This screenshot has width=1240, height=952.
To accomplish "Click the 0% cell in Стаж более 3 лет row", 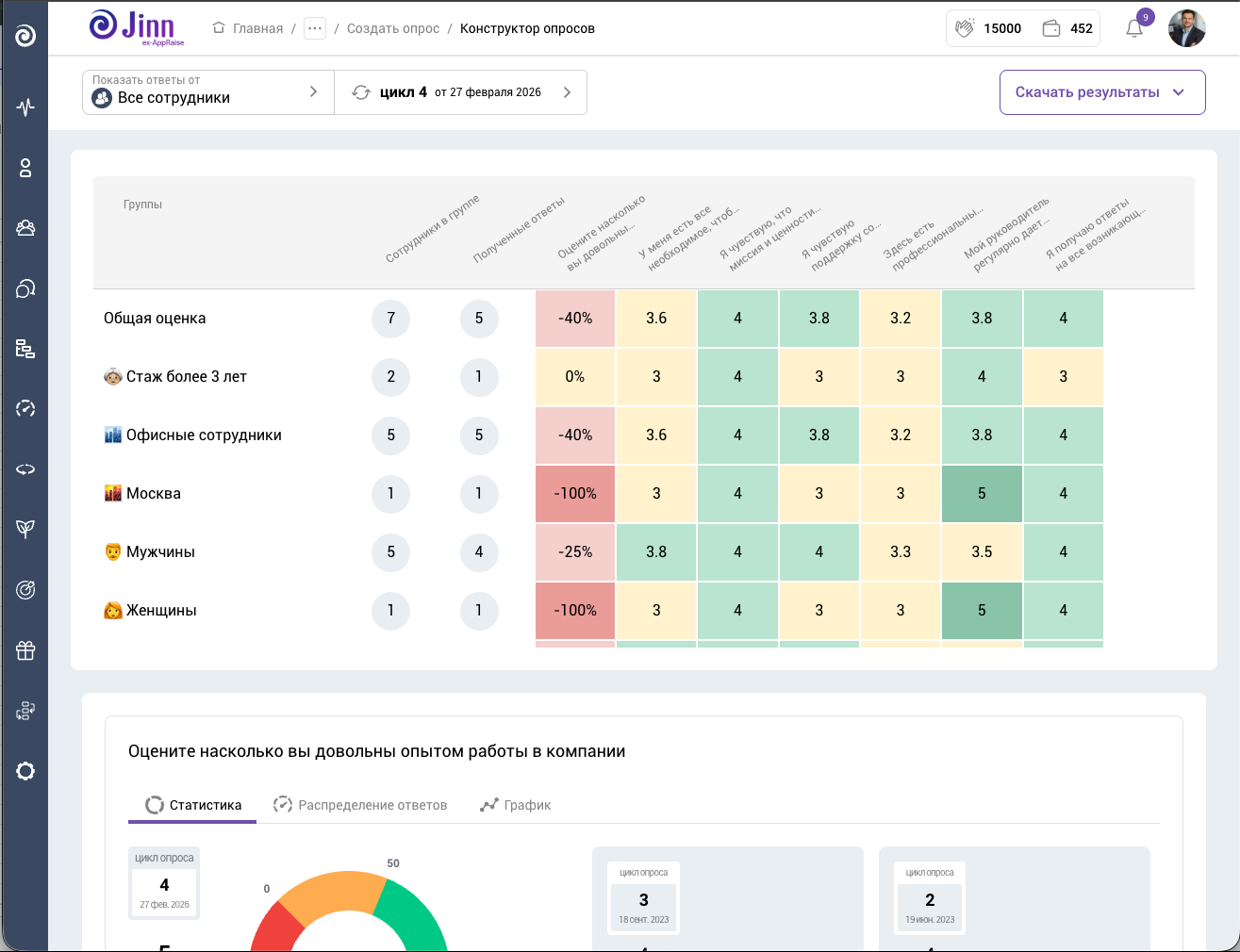I will (575, 377).
